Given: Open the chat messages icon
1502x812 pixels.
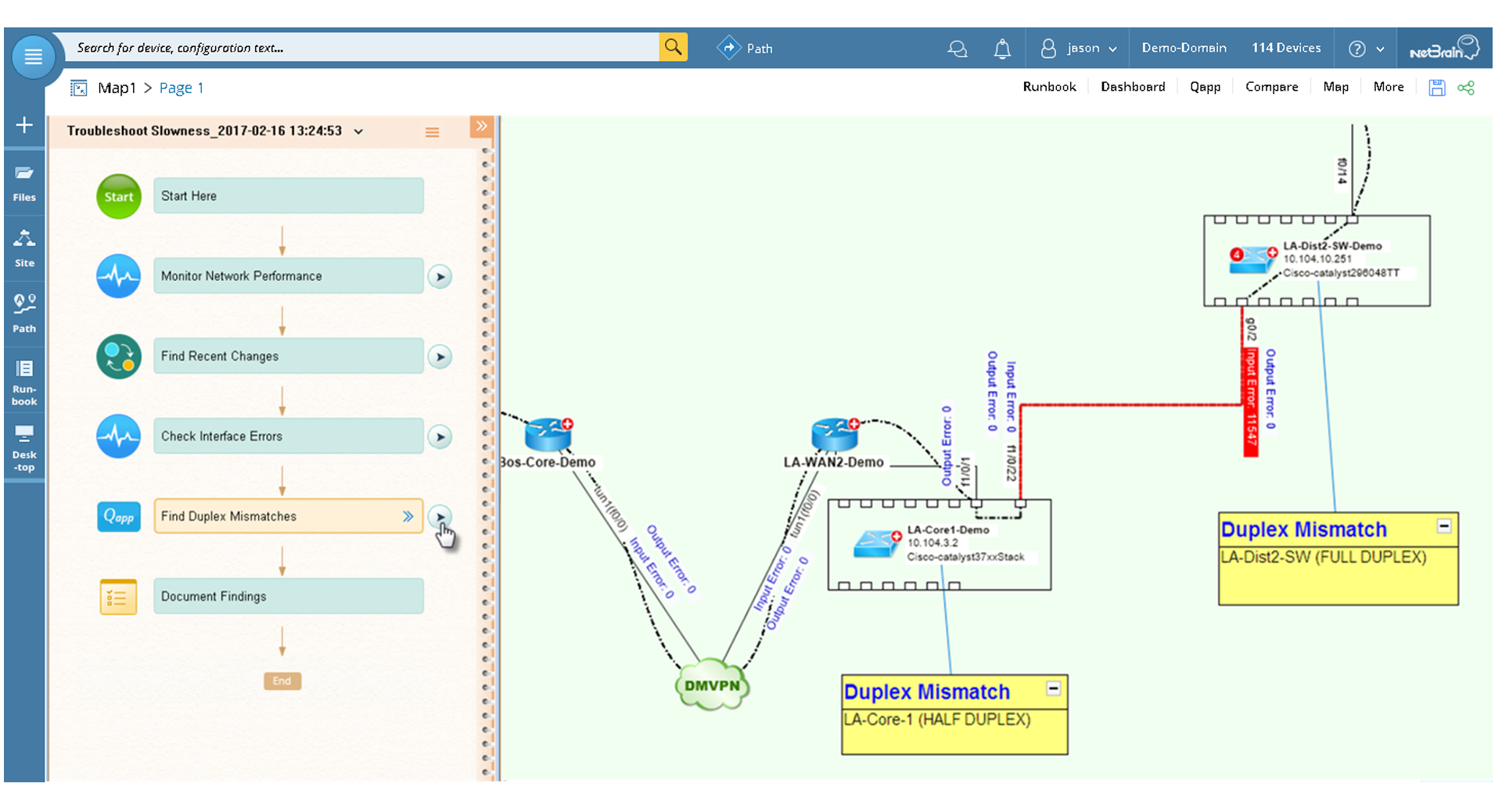Looking at the screenshot, I should (957, 49).
